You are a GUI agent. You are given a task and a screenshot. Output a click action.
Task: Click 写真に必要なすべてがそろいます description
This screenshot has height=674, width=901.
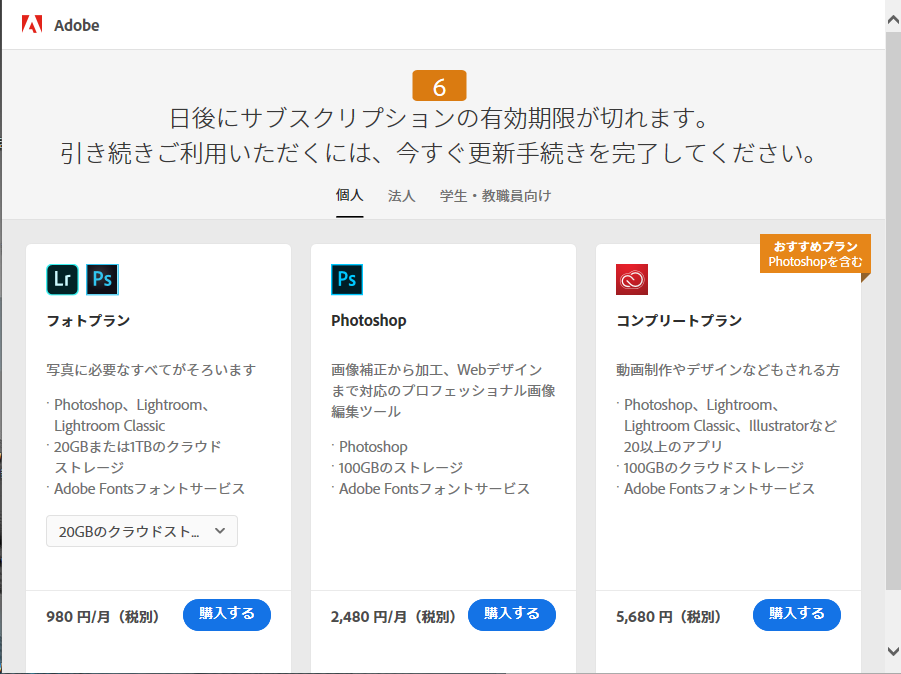pyautogui.click(x=151, y=369)
